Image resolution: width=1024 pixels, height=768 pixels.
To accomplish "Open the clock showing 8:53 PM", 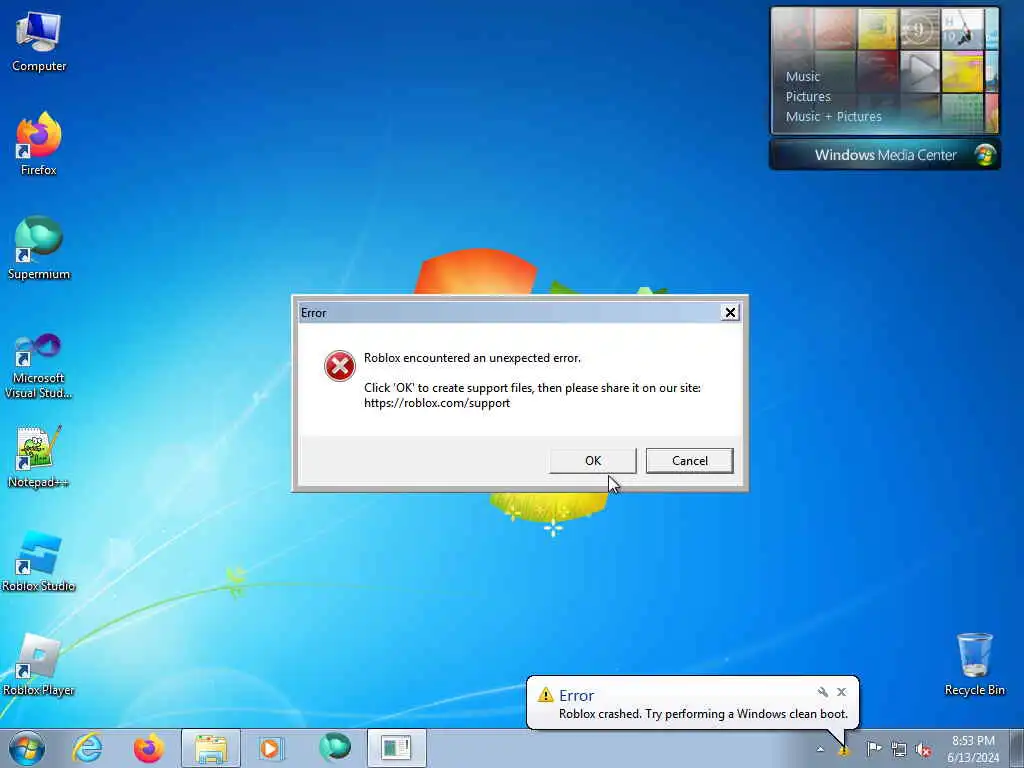I will point(973,749).
